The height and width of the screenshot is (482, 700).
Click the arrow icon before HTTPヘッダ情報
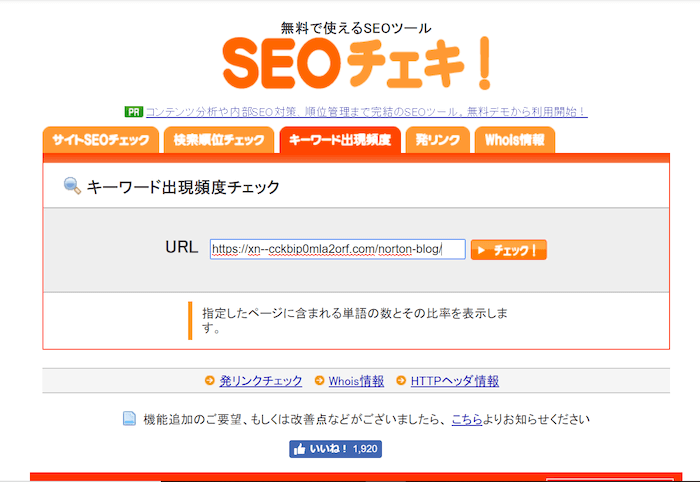401,380
